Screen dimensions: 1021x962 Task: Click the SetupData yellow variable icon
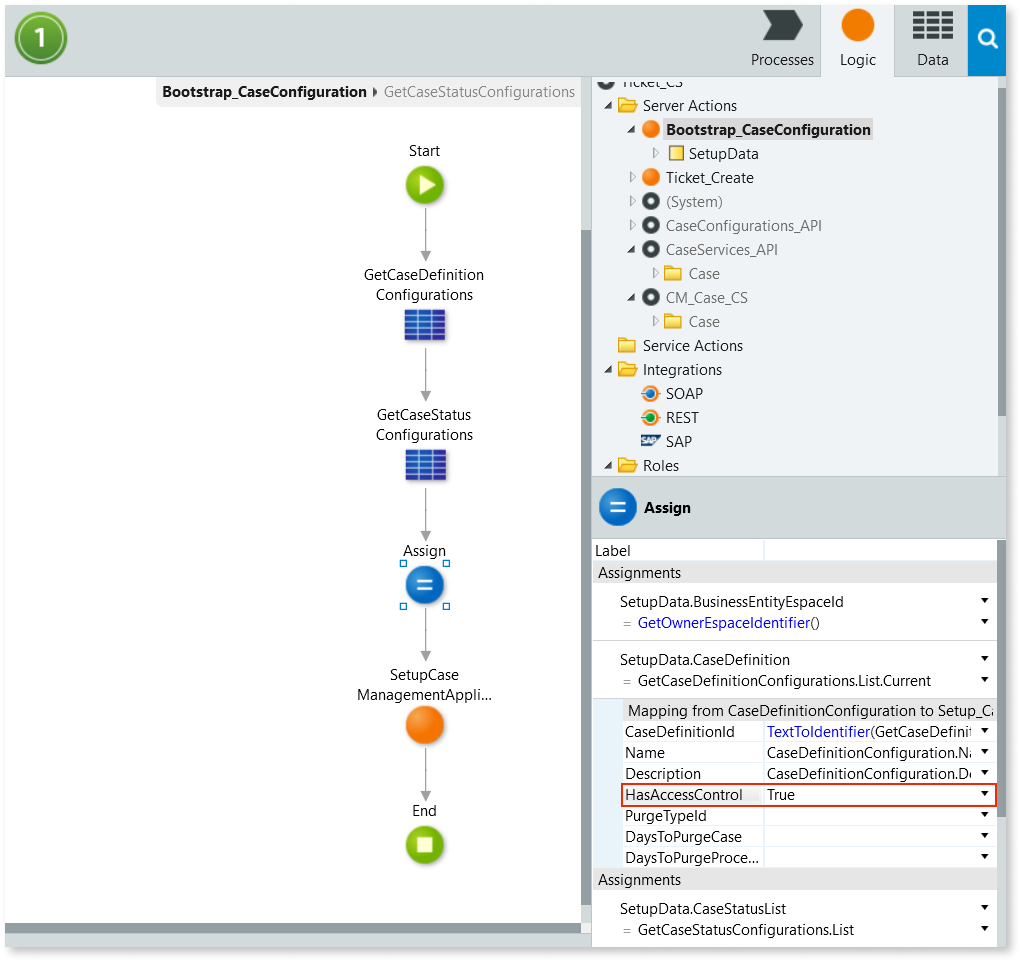pos(677,153)
